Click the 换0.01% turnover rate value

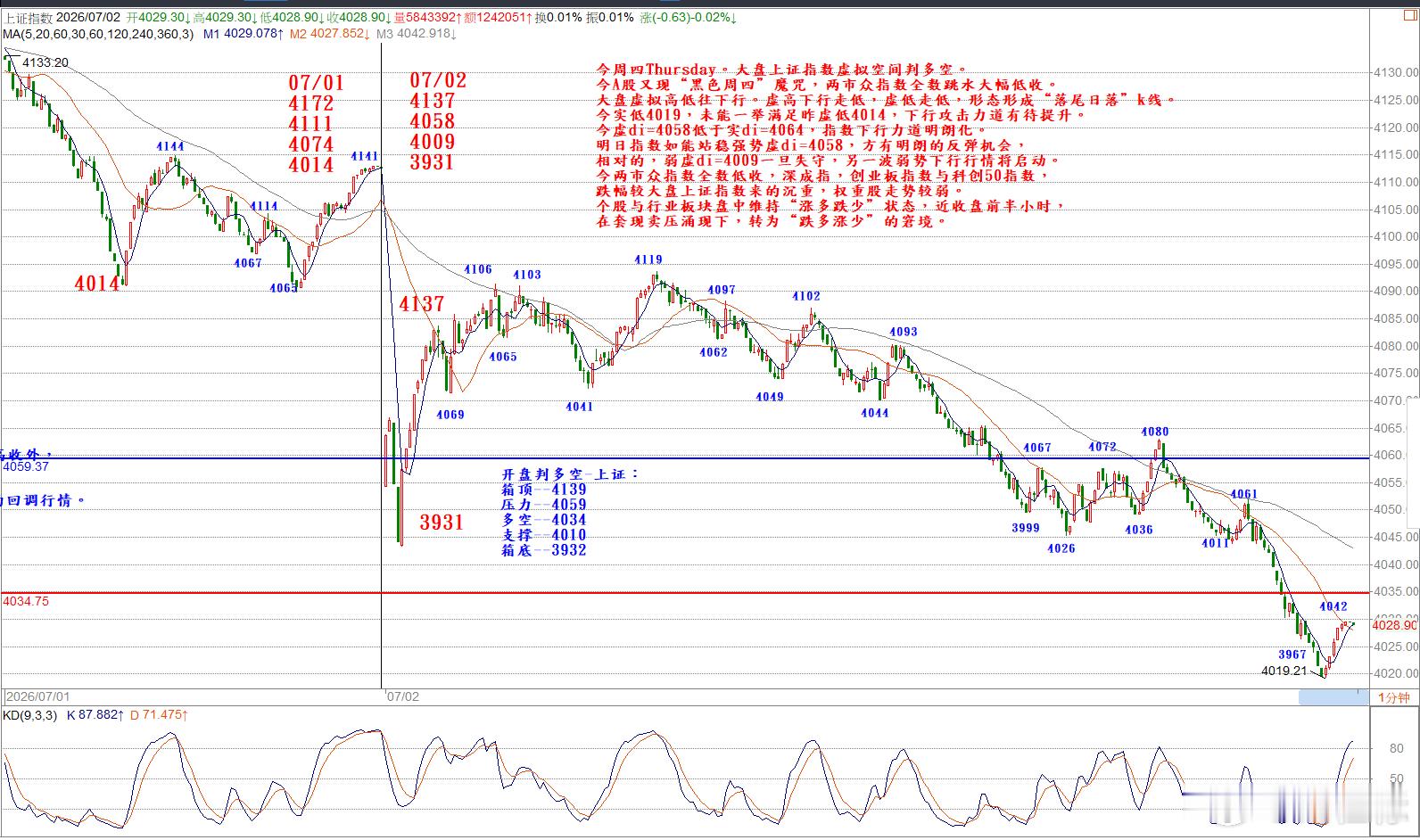558,17
